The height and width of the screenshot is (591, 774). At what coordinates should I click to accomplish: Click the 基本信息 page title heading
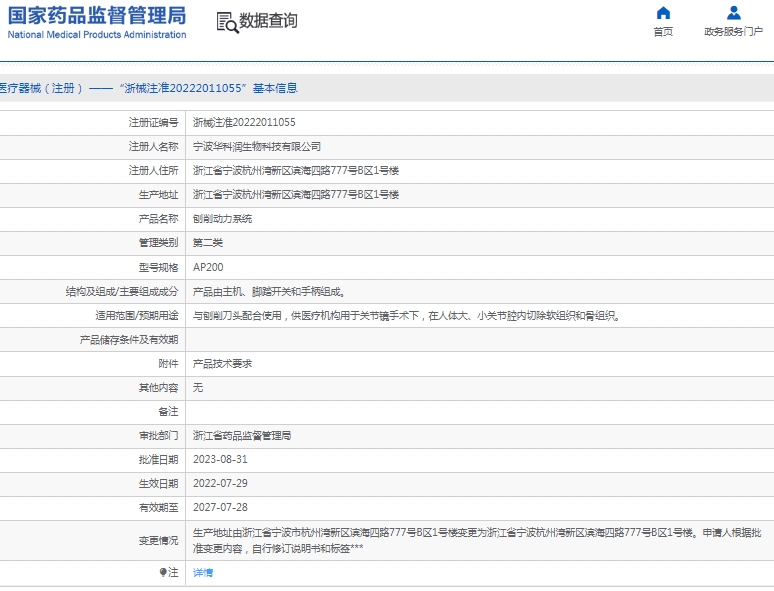pyautogui.click(x=275, y=88)
